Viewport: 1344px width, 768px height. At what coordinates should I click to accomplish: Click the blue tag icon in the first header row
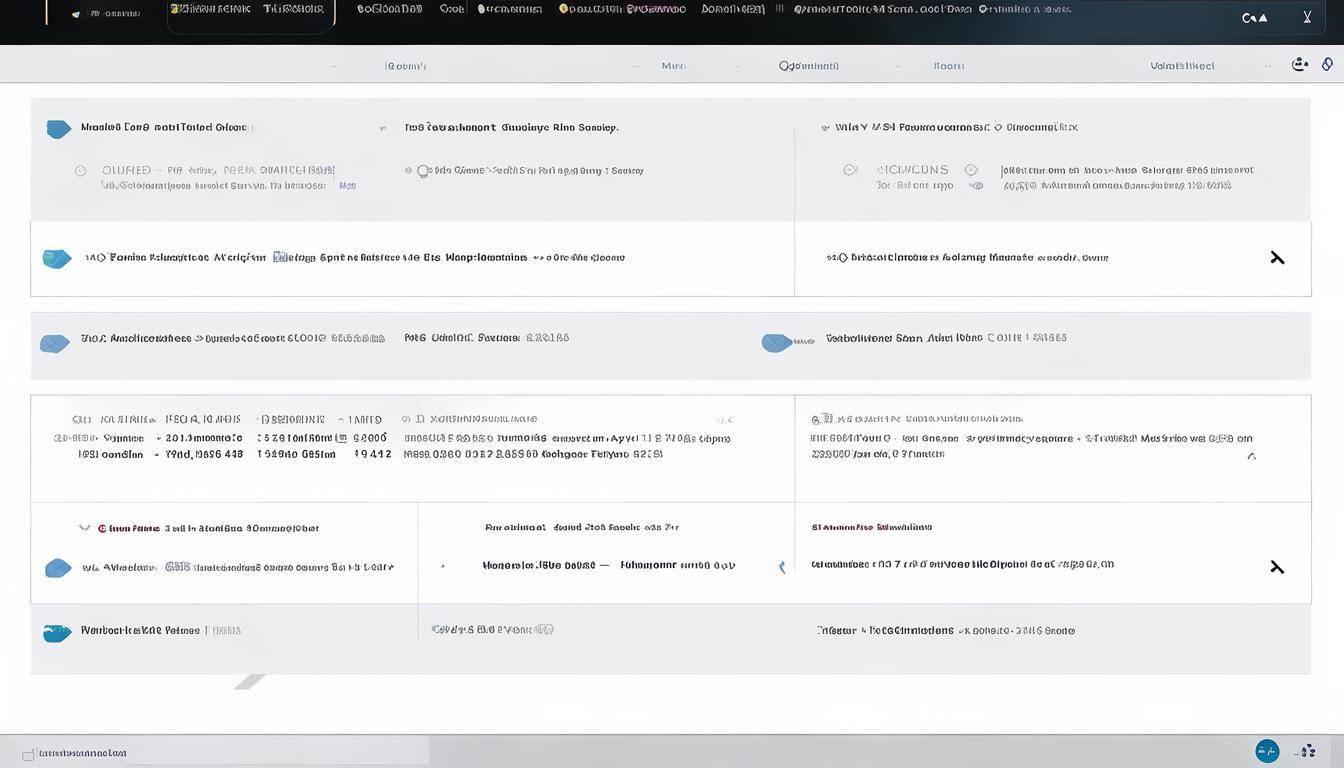pyautogui.click(x=59, y=129)
